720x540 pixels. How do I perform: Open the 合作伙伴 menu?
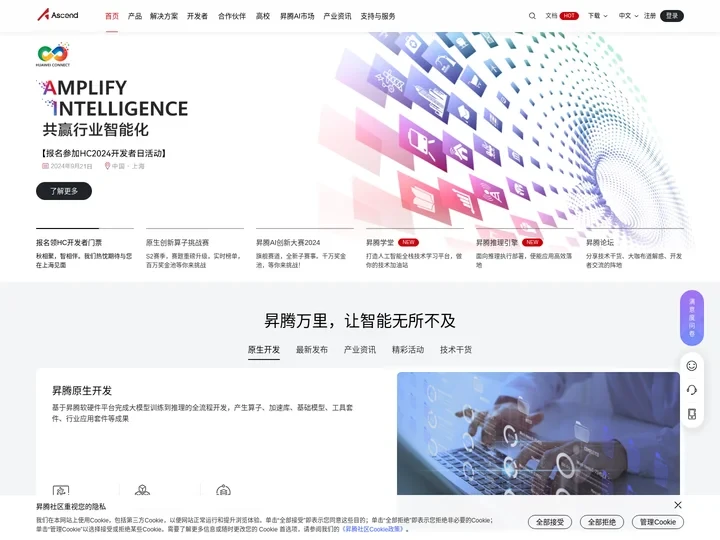[232, 16]
